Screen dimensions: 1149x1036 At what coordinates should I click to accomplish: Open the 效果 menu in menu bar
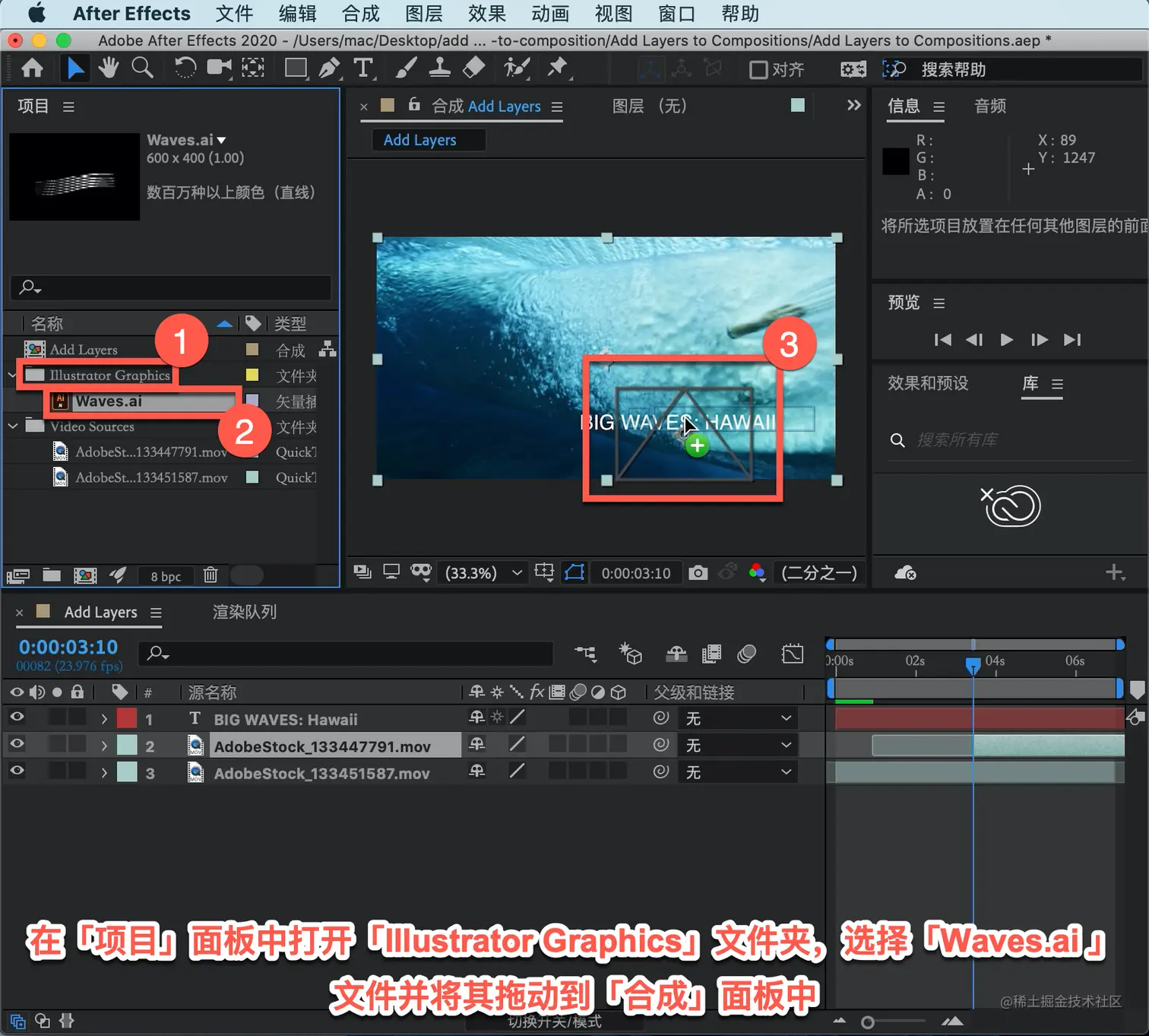coord(487,14)
